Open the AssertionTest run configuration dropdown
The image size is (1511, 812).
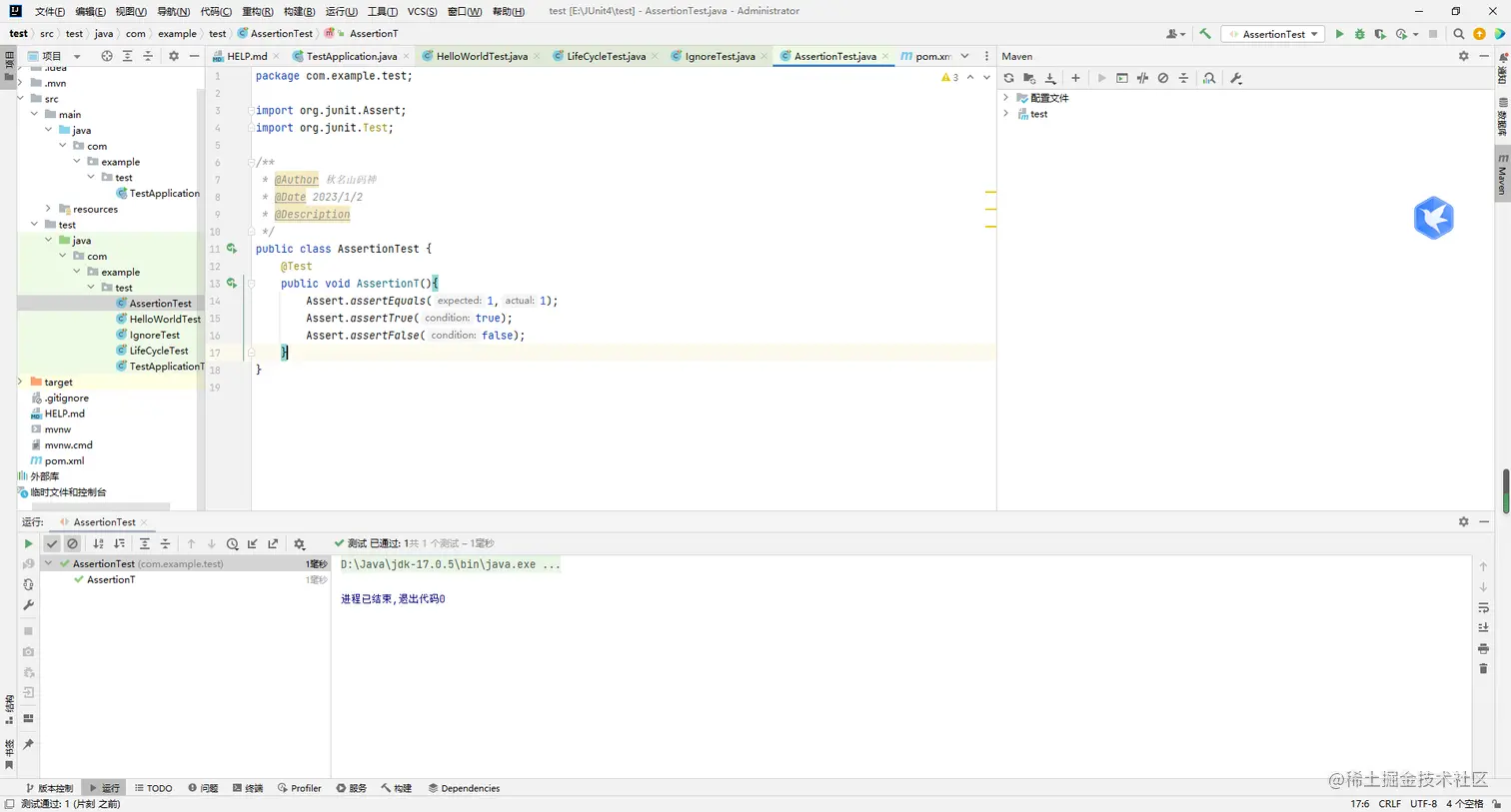(x=1273, y=34)
